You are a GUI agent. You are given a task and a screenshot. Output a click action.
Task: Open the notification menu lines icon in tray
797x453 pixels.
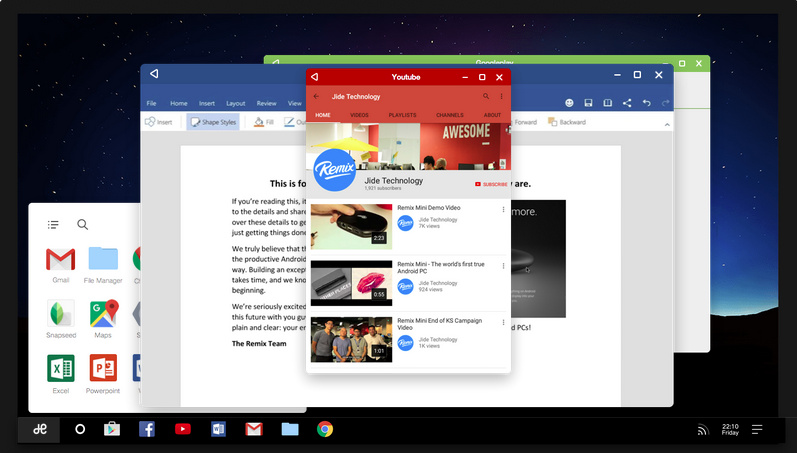click(x=757, y=430)
